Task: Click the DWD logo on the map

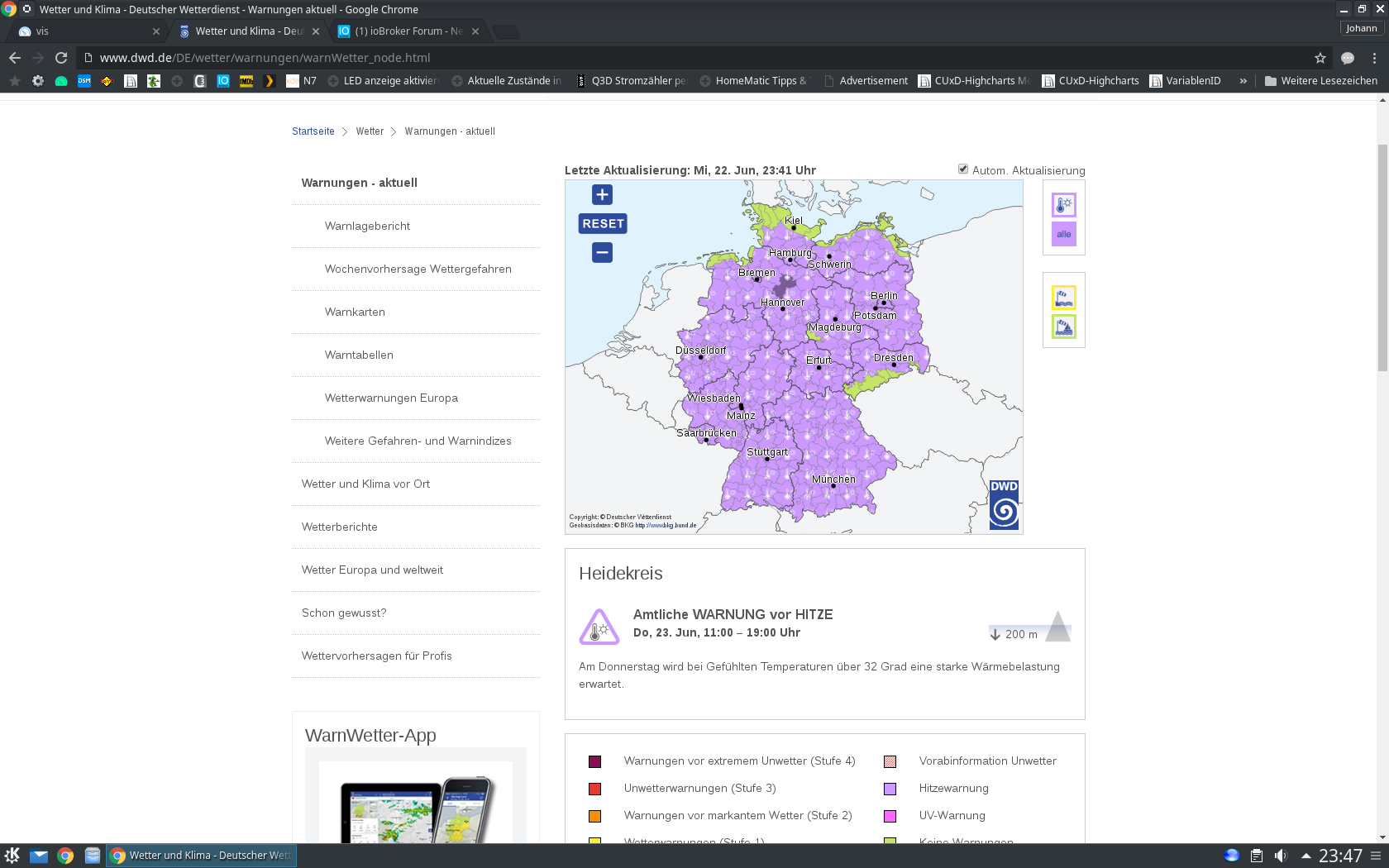Action: [1004, 504]
